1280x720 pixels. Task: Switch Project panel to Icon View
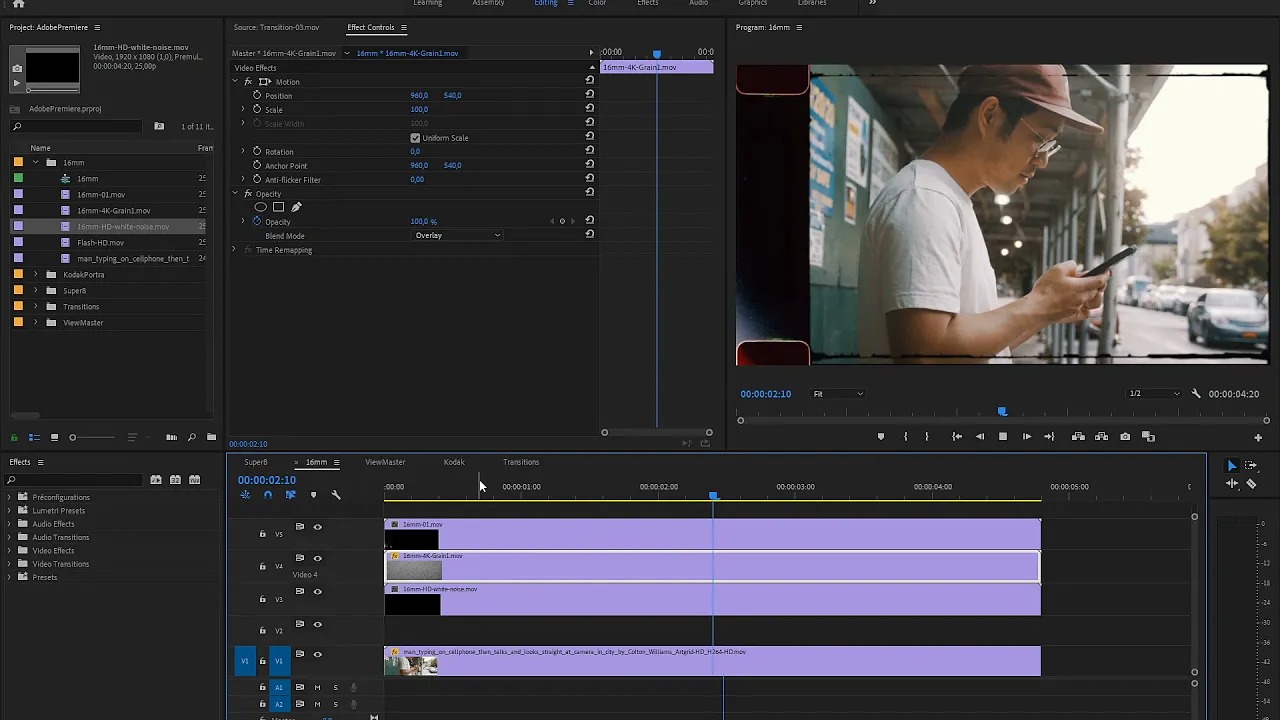pos(54,437)
